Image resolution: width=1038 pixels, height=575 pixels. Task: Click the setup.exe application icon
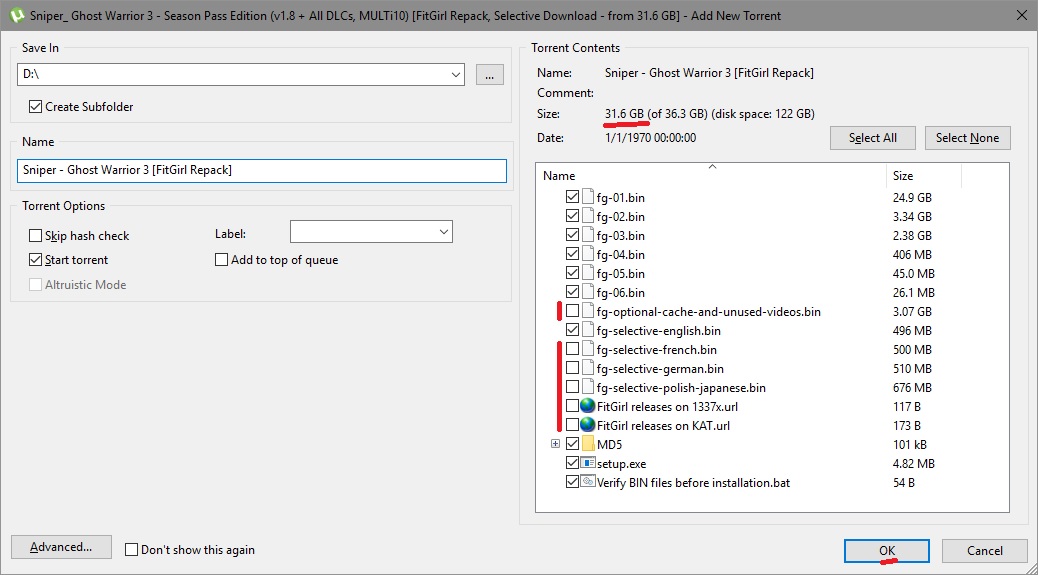pos(588,463)
